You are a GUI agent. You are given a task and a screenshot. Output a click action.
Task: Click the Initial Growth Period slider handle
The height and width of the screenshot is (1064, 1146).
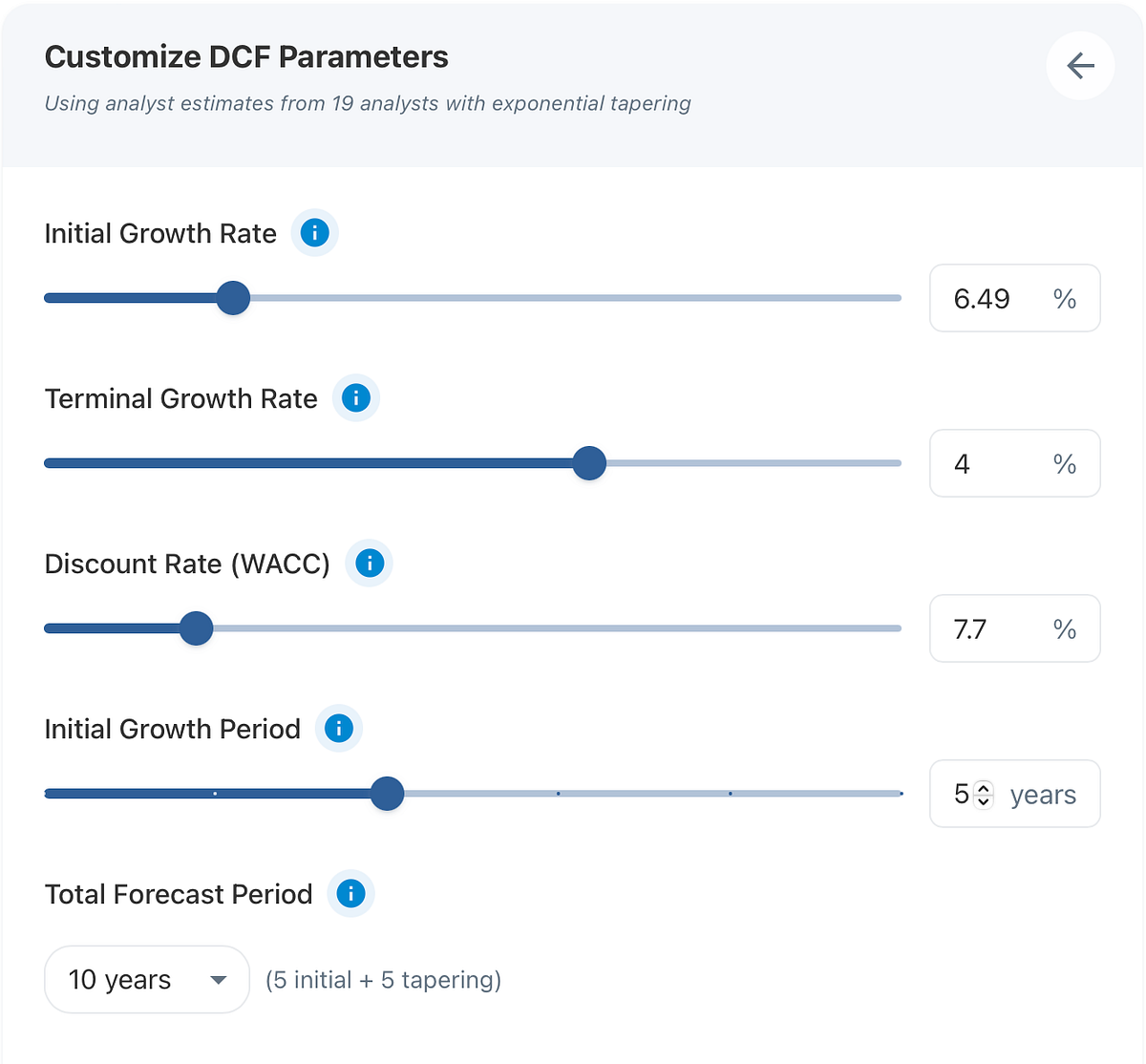click(x=387, y=793)
